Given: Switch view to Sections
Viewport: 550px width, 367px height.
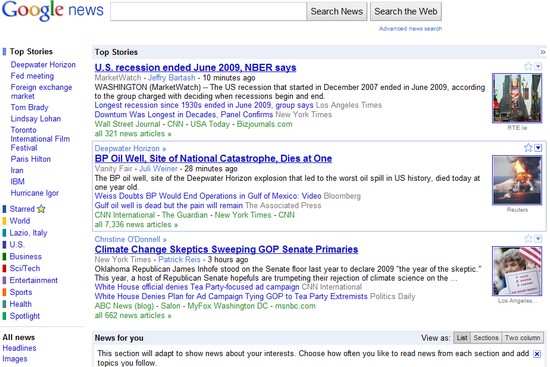Looking at the screenshot, I should pyautogui.click(x=486, y=338).
